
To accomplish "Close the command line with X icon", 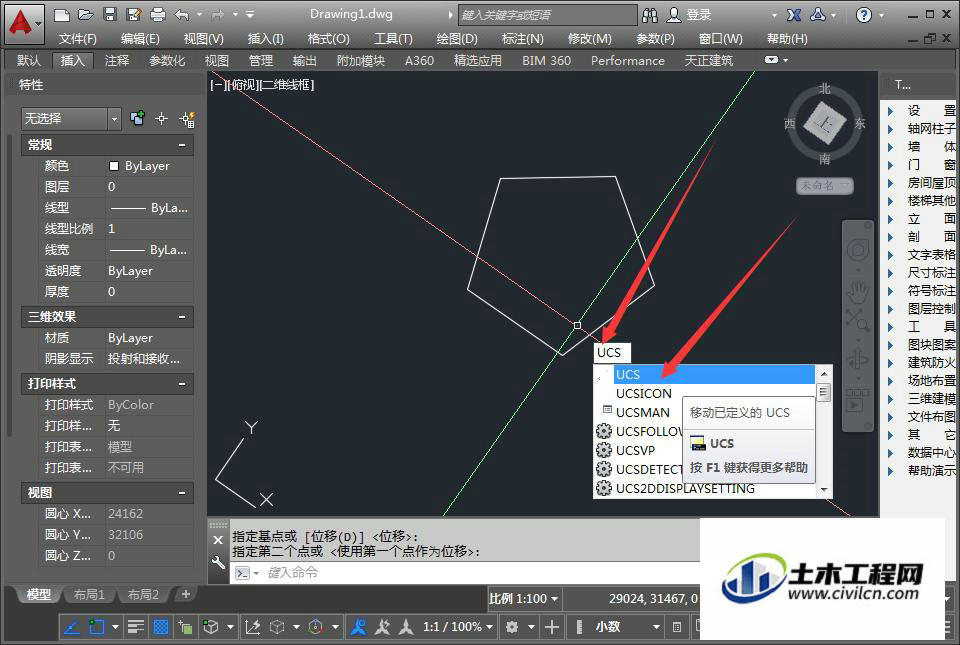I will point(218,540).
